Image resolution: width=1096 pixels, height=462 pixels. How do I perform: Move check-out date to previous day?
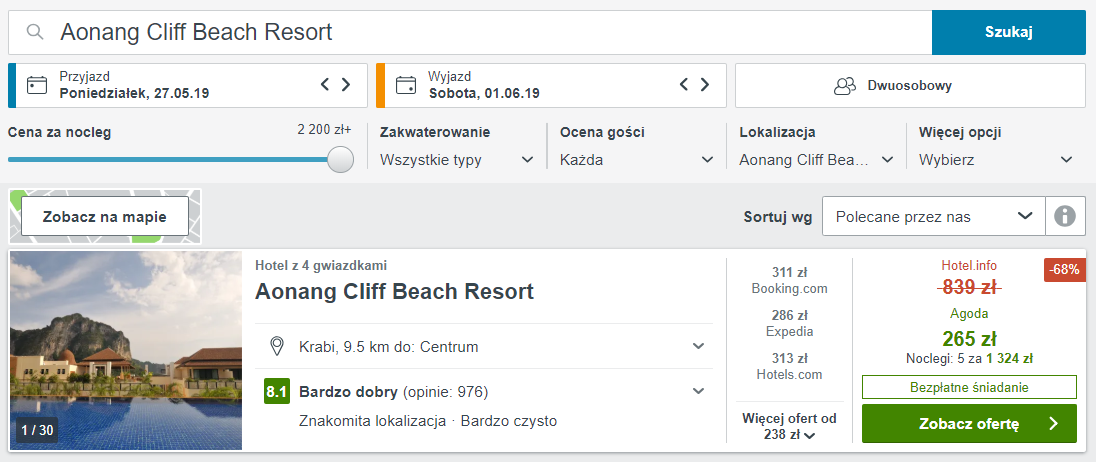tap(684, 85)
